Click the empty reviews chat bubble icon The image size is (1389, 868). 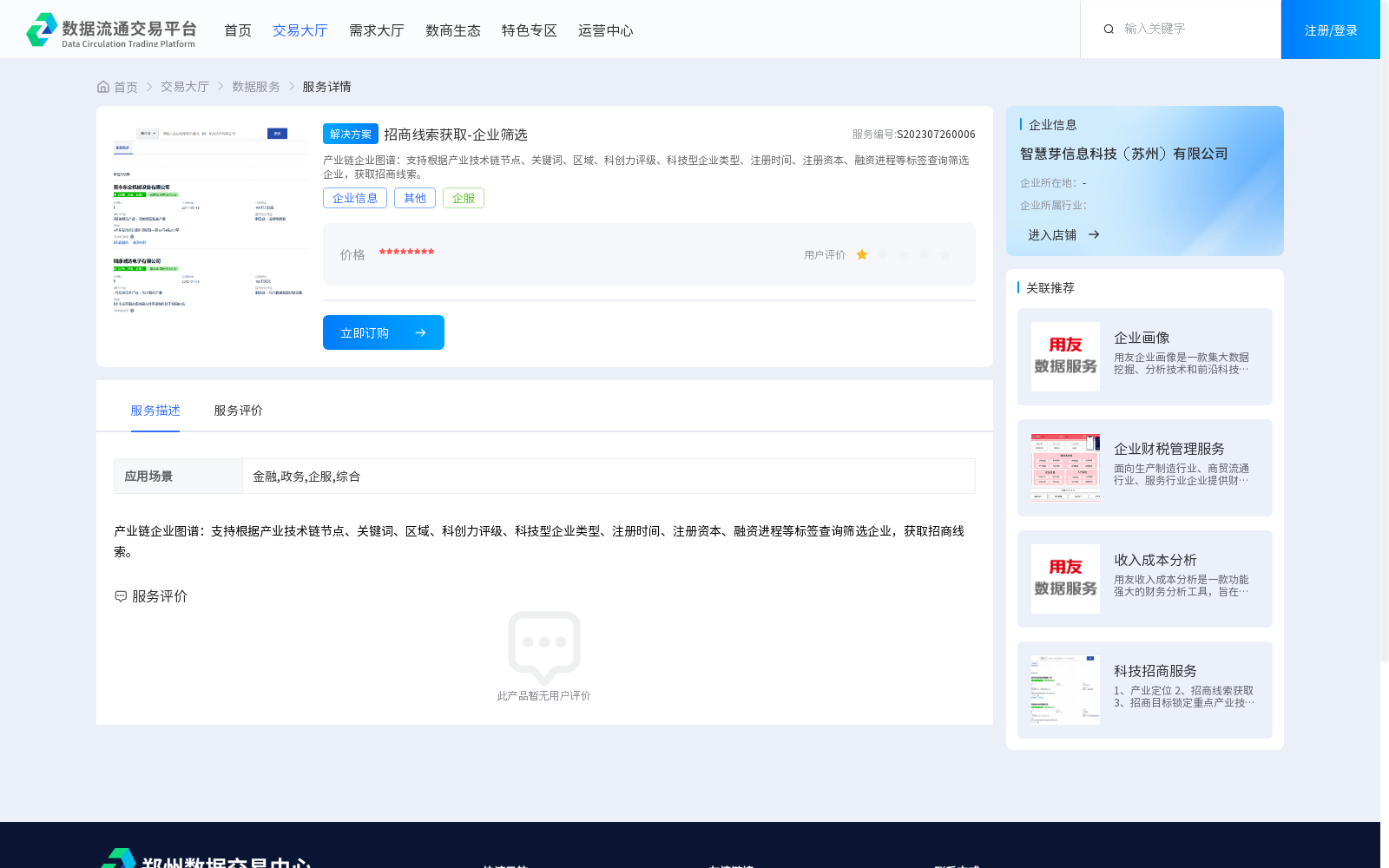[544, 648]
